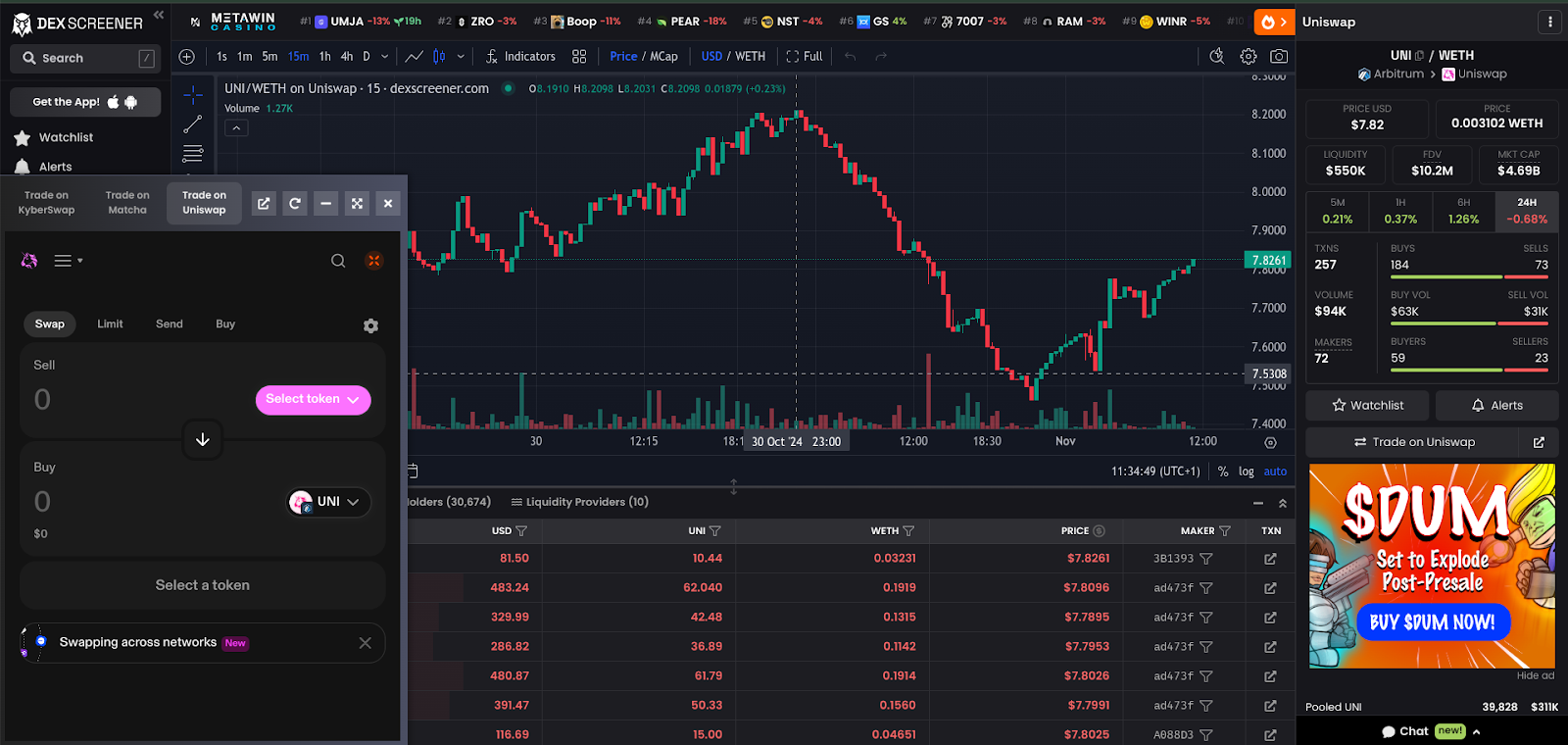Open chart settings gear icon
Screen dimensions: 1568x745
tap(1249, 57)
